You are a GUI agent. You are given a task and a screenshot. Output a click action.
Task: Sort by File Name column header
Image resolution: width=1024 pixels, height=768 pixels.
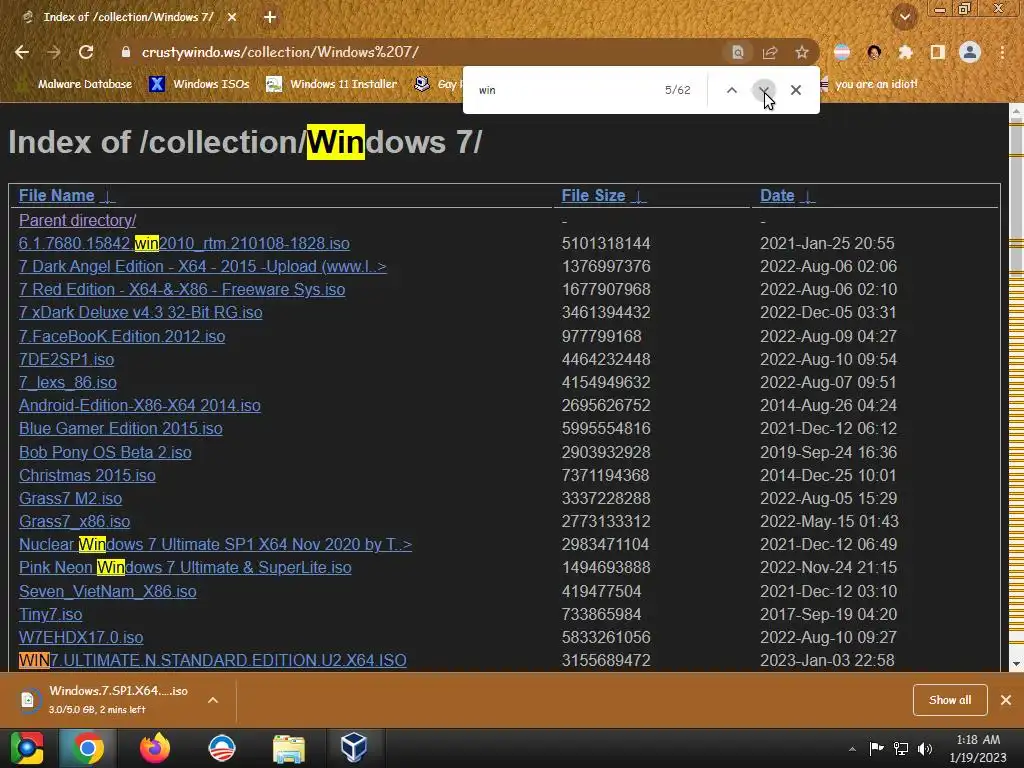tap(56, 195)
